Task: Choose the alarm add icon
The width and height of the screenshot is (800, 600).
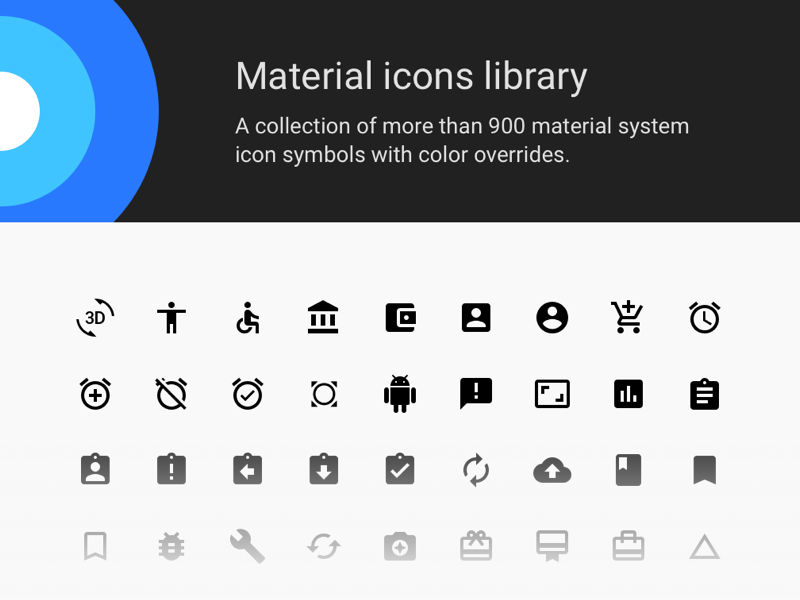Action: 95,393
